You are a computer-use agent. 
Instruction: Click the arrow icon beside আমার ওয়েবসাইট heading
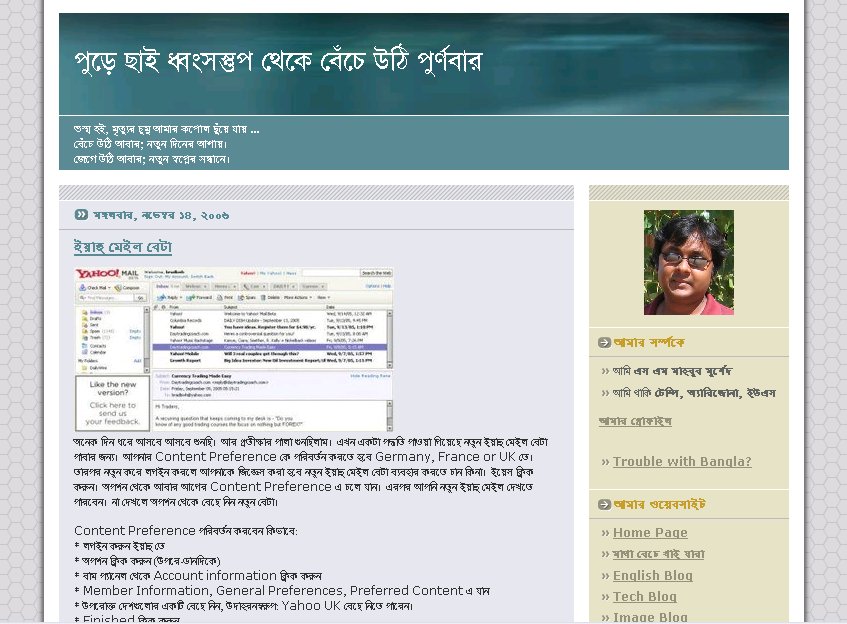click(604, 504)
